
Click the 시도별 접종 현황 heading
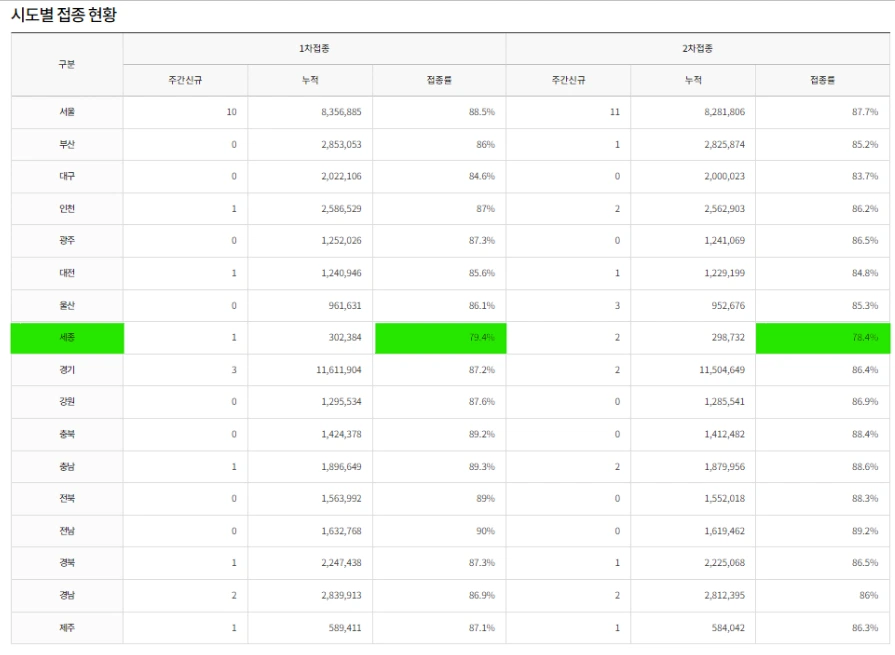(64, 14)
